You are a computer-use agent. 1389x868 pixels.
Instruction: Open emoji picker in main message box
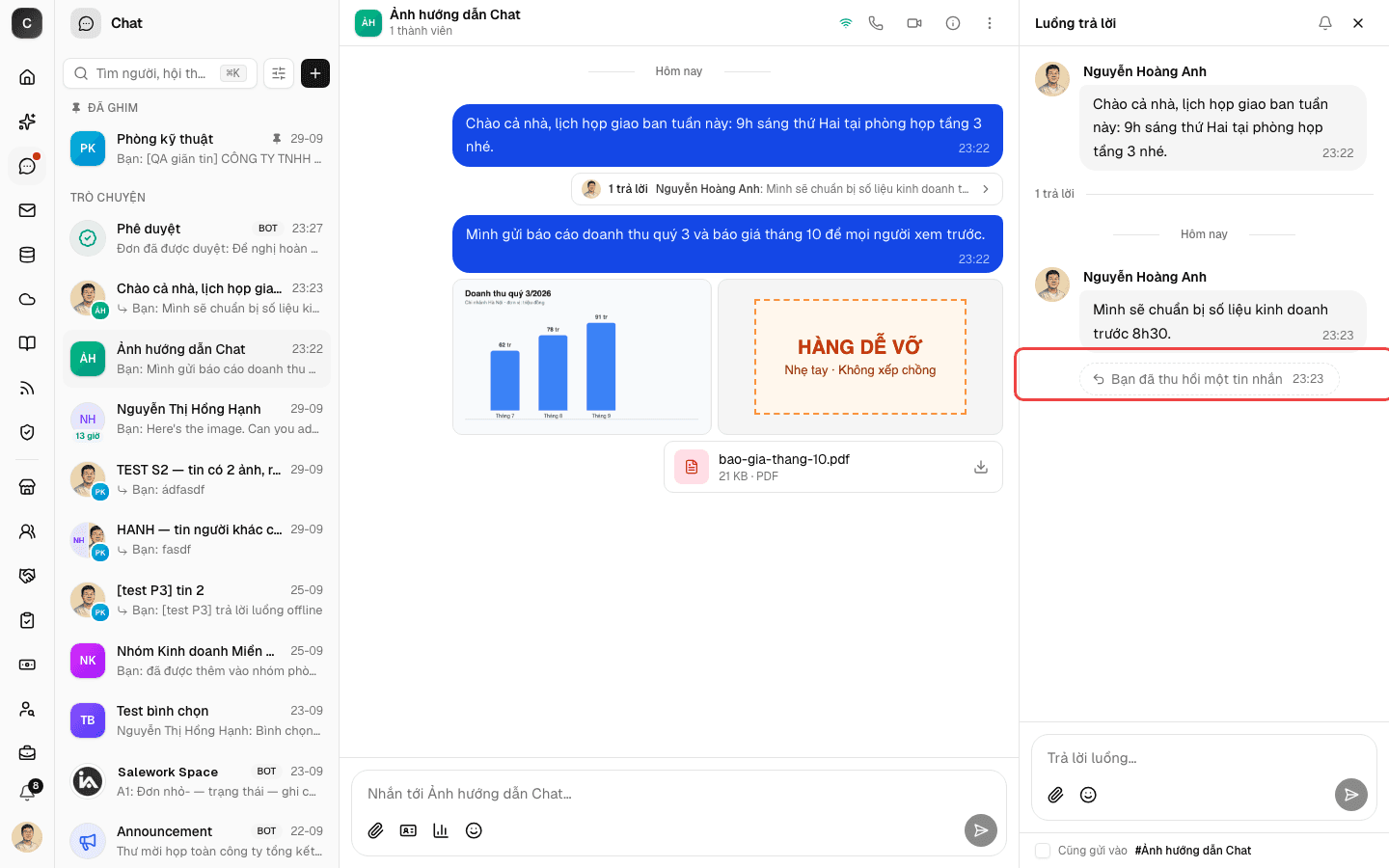[474, 830]
